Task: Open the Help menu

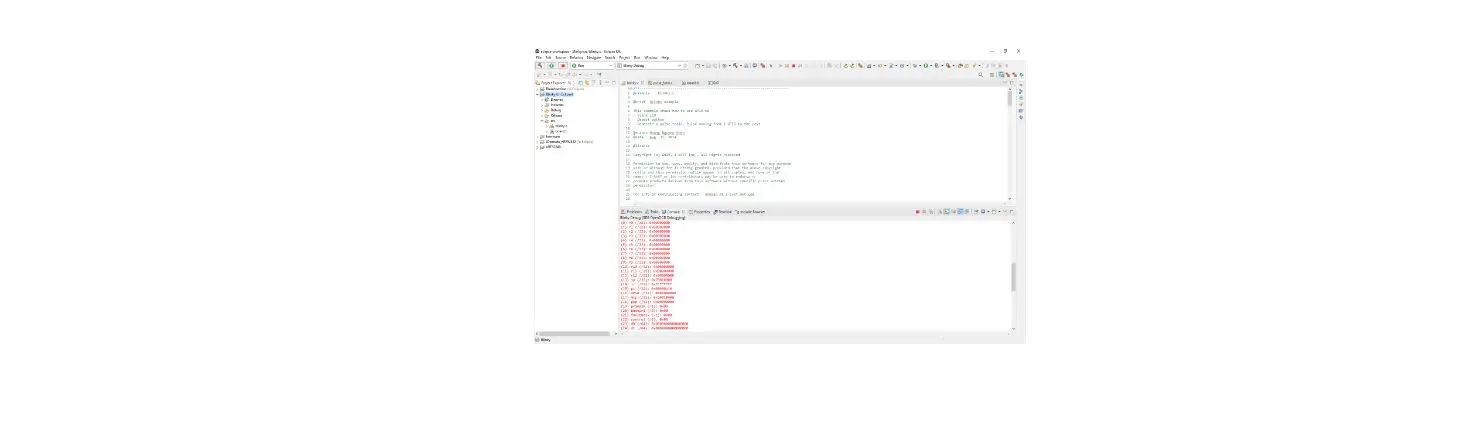Action: tap(665, 58)
